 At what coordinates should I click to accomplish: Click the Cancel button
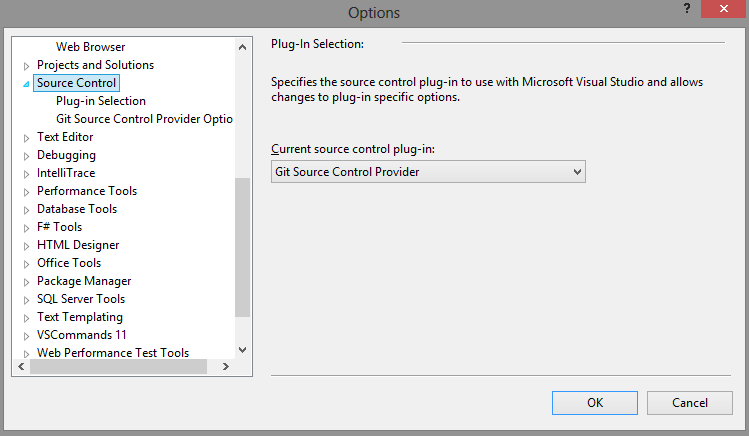pos(690,403)
